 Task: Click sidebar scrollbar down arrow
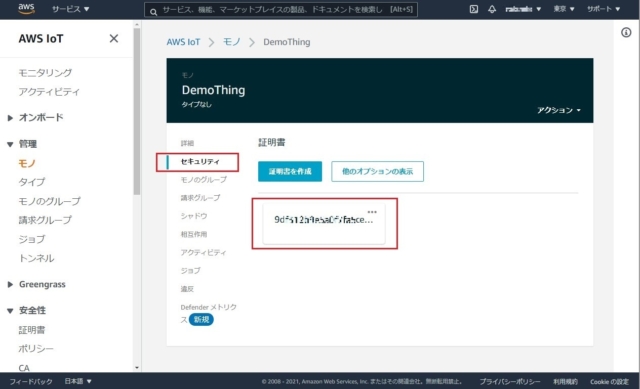click(137, 368)
